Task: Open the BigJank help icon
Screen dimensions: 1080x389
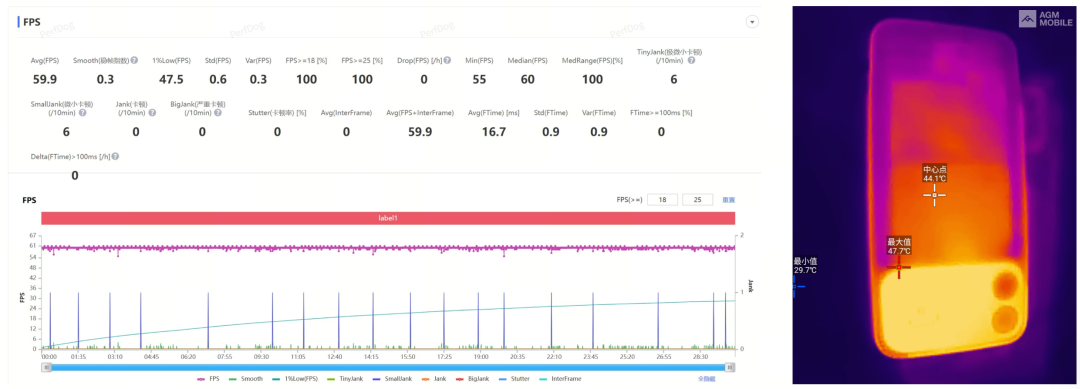Action: tap(218, 112)
